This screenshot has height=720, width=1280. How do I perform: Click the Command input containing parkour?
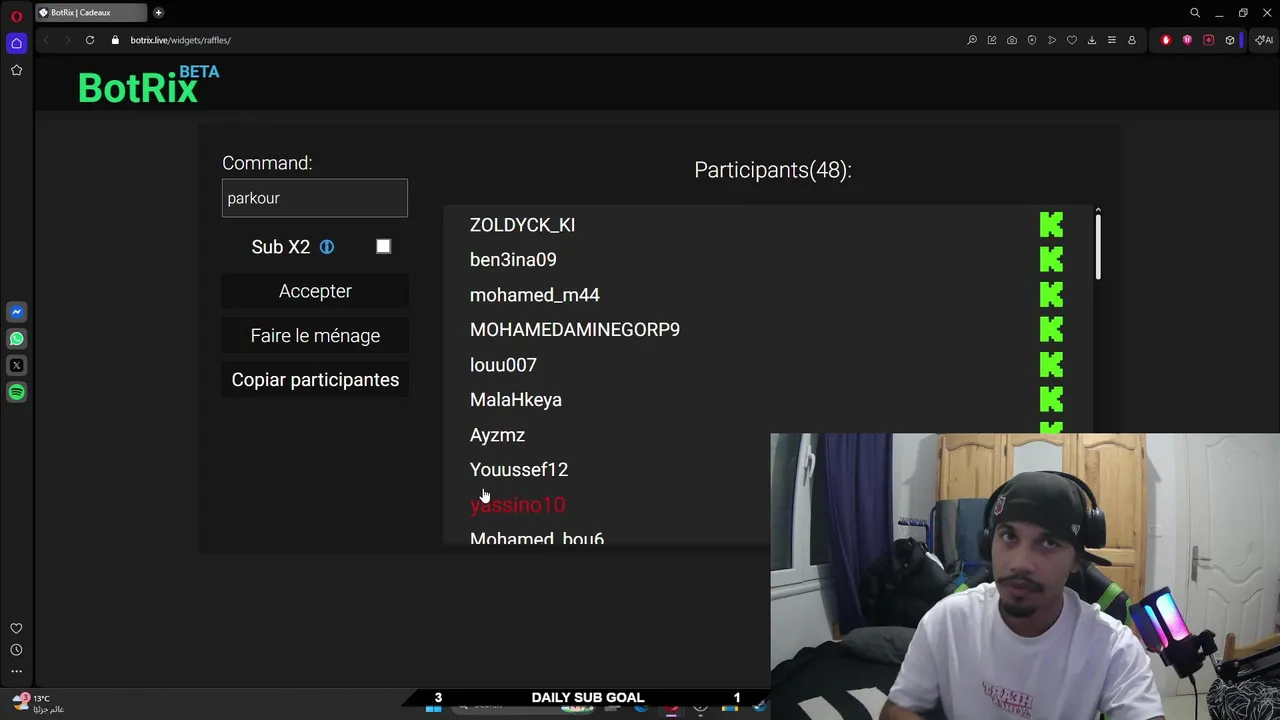[x=315, y=198]
